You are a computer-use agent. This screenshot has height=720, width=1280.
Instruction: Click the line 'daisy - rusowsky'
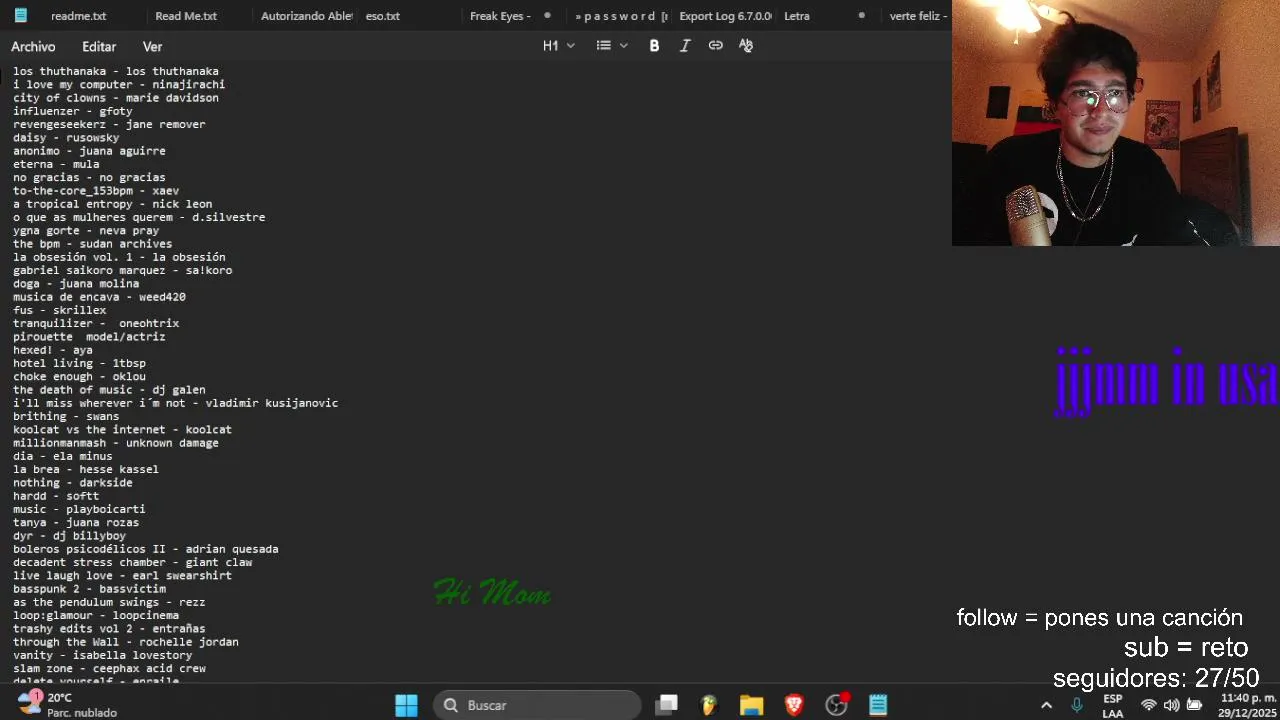66,138
